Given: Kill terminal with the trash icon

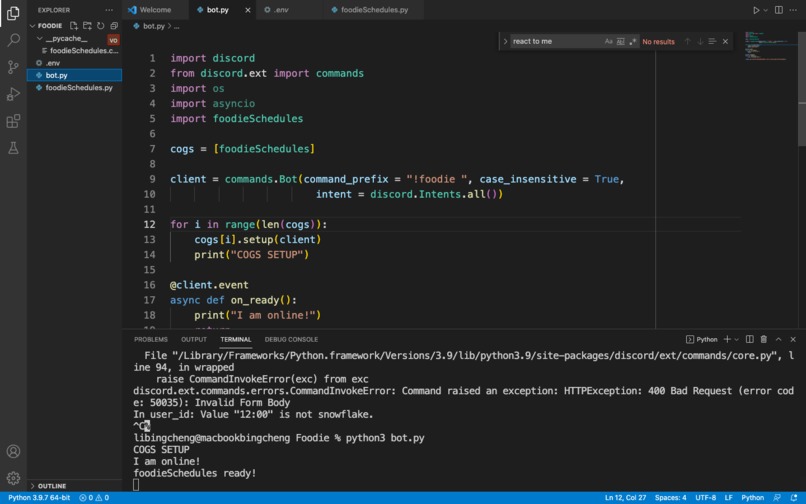Looking at the screenshot, I should (764, 339).
